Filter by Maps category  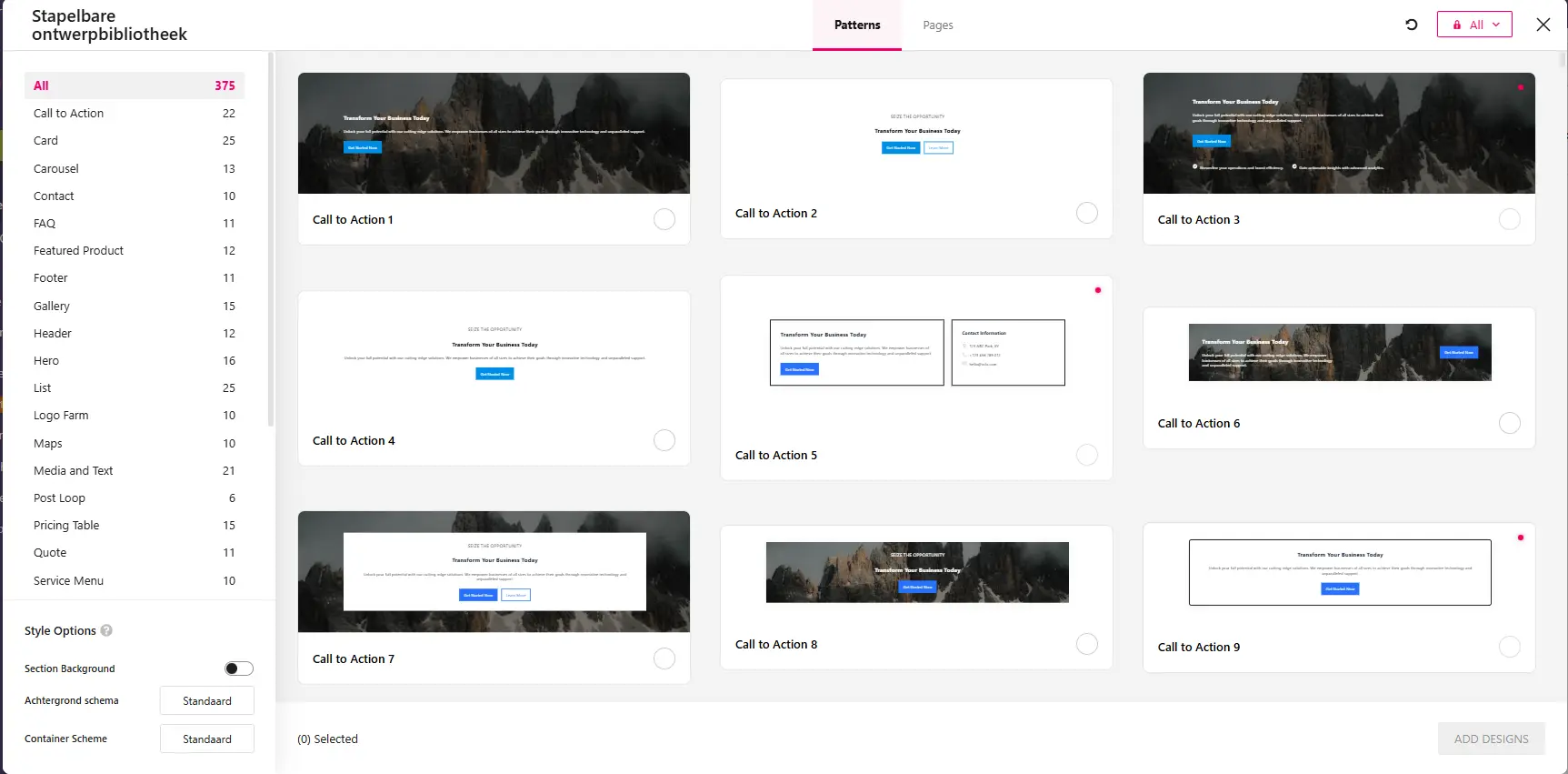pos(135,443)
